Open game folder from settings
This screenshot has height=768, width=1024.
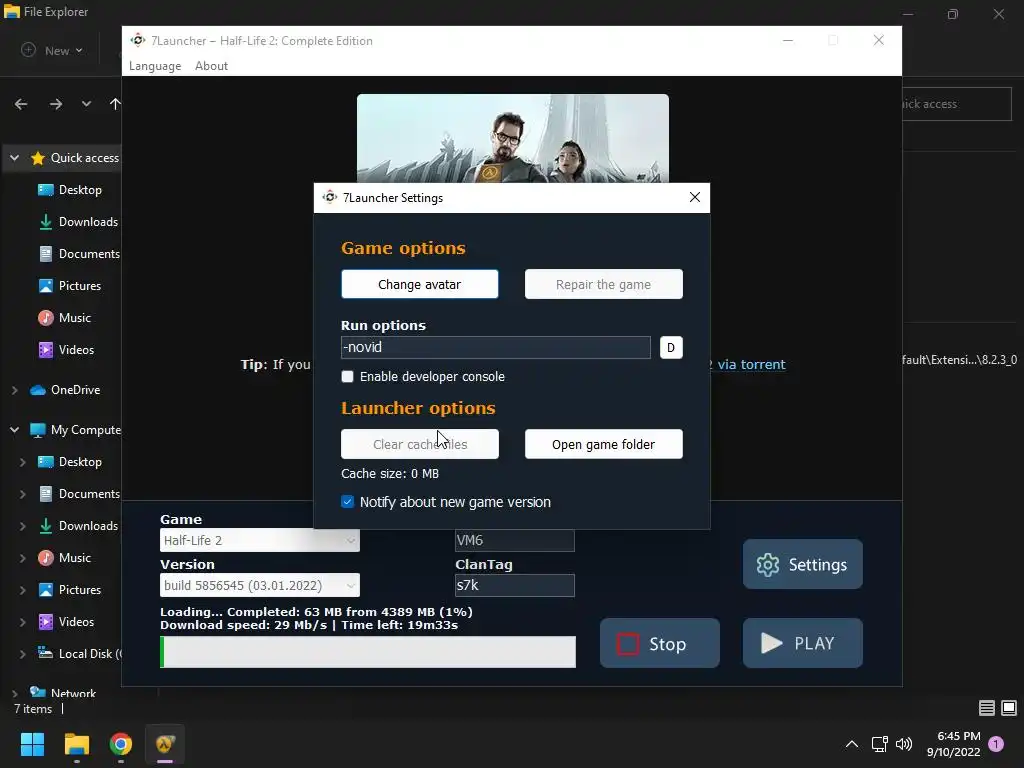coord(603,444)
